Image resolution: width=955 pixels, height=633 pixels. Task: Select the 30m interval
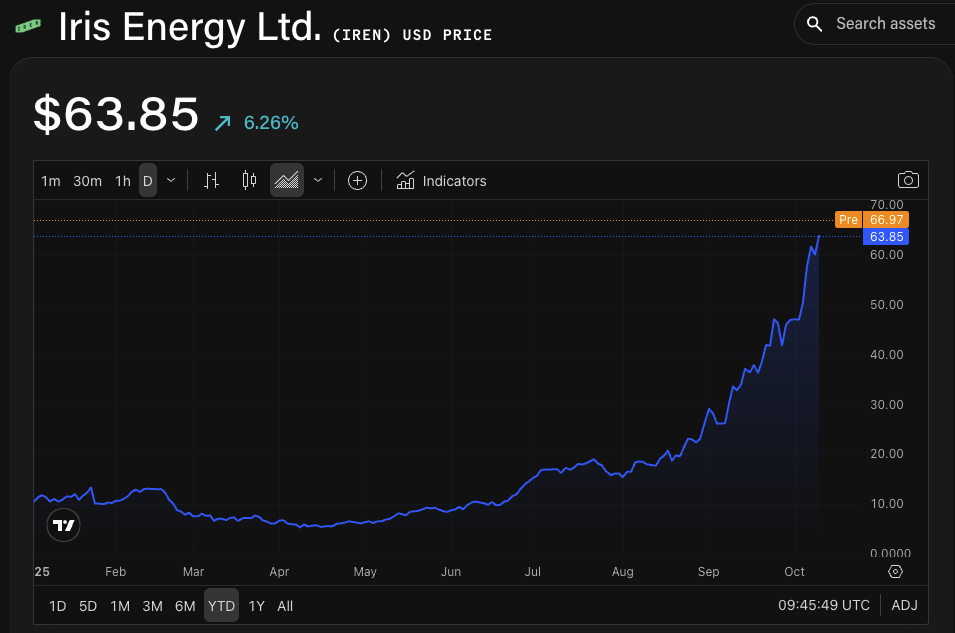pyautogui.click(x=87, y=181)
